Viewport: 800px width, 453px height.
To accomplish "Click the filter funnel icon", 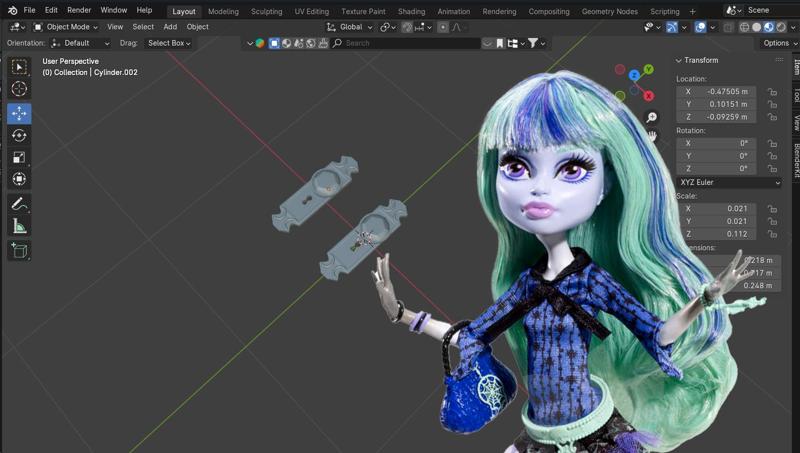I will click(x=533, y=43).
